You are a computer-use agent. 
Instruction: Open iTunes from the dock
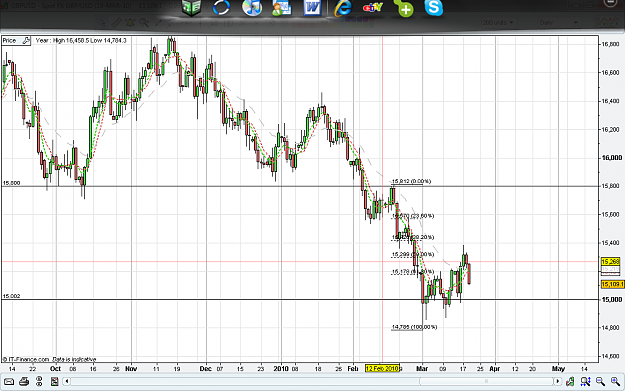[x=252, y=8]
